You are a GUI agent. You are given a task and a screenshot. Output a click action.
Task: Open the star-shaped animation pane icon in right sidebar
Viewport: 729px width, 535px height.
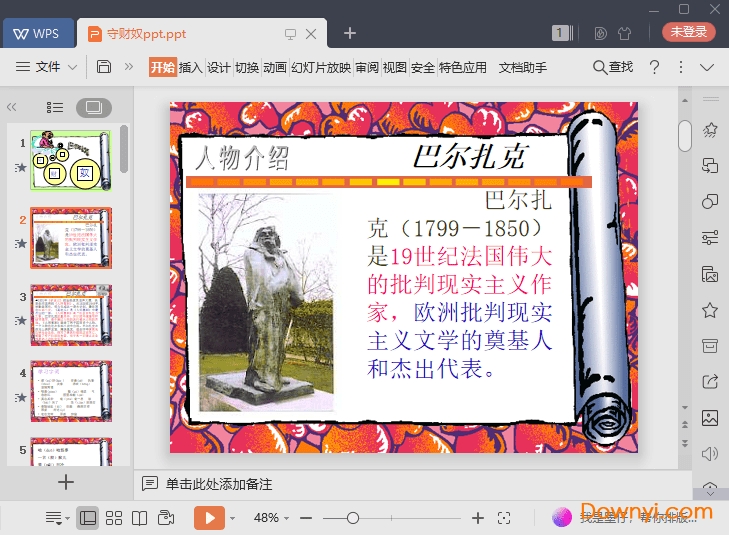(x=710, y=130)
